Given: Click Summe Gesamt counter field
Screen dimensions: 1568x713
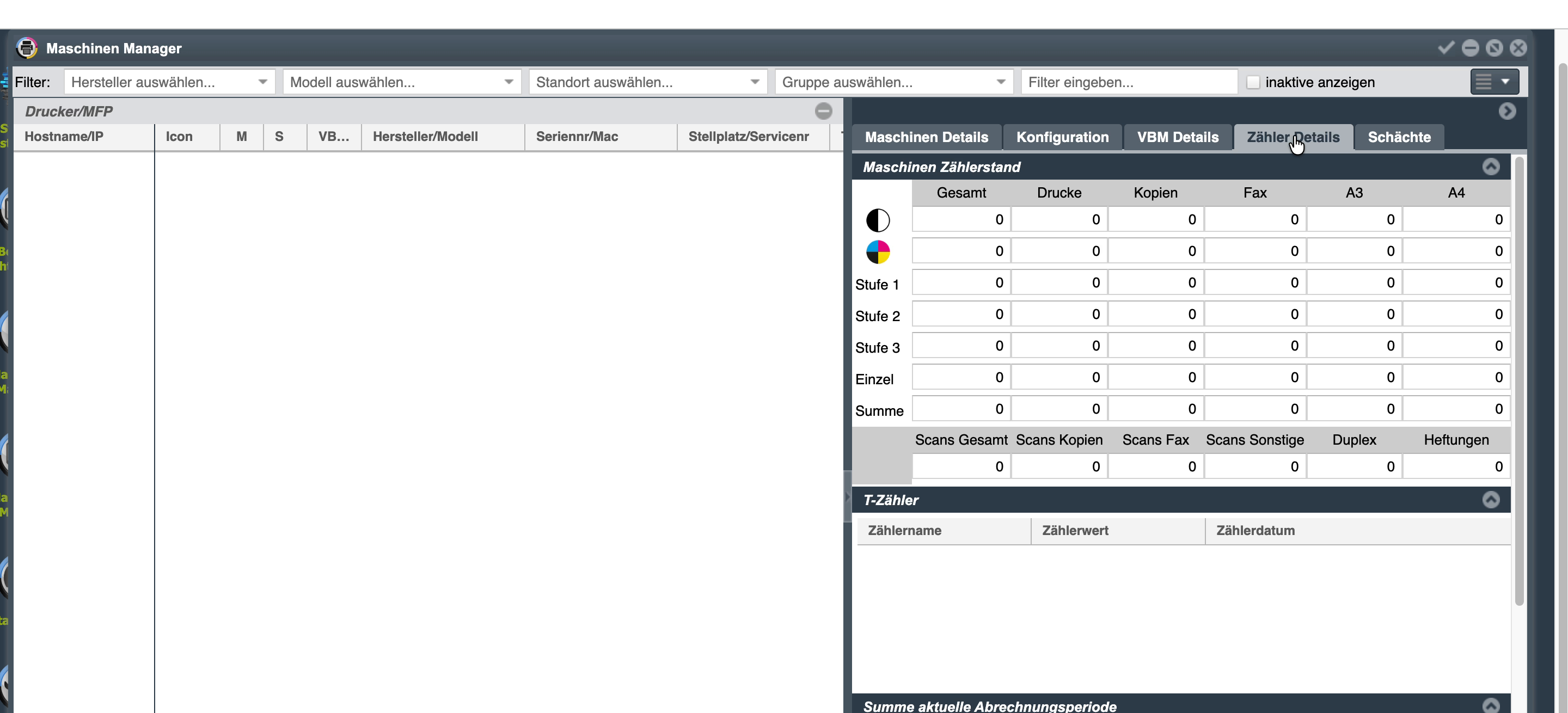Looking at the screenshot, I should [x=961, y=409].
